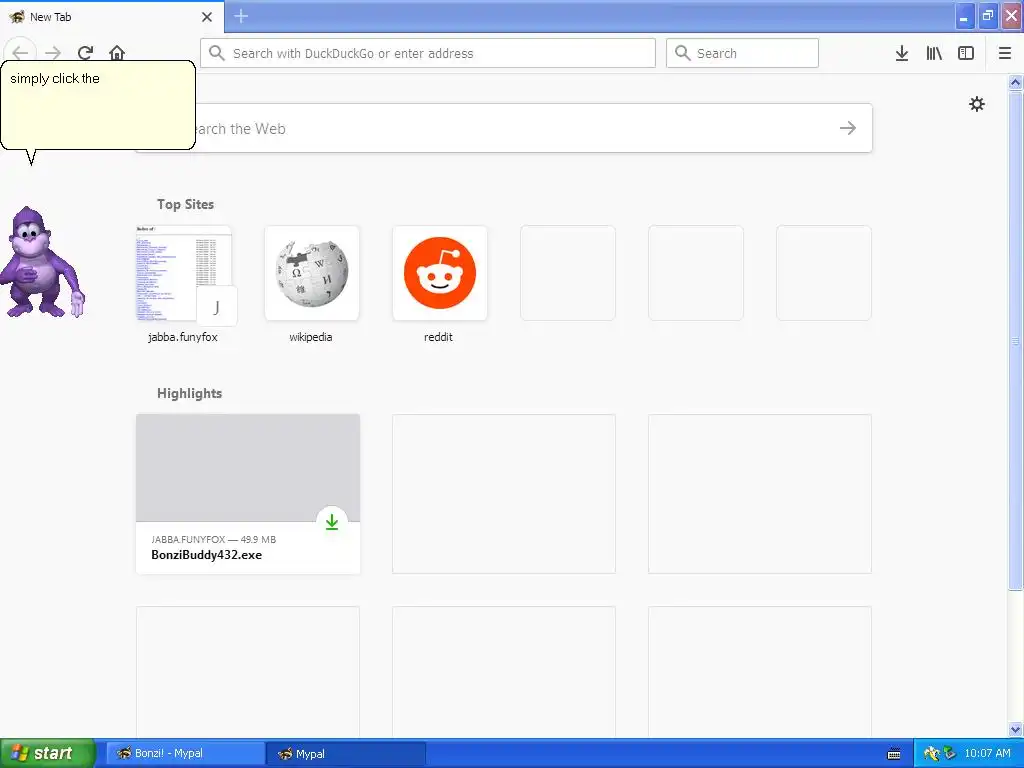Click the Bonzi speech bubble
Image resolution: width=1024 pixels, height=768 pixels.
click(98, 105)
